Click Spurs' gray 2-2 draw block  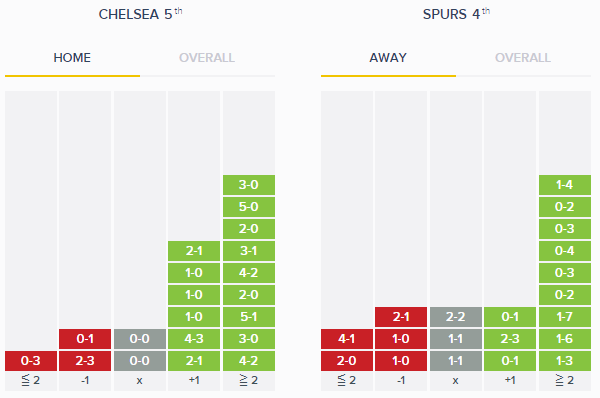[456, 316]
